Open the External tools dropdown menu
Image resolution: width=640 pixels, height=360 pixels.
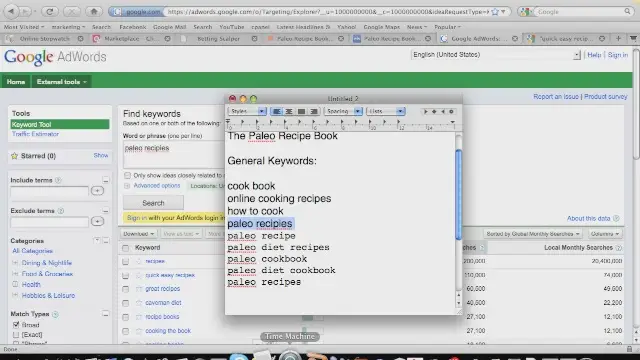pyautogui.click(x=62, y=82)
